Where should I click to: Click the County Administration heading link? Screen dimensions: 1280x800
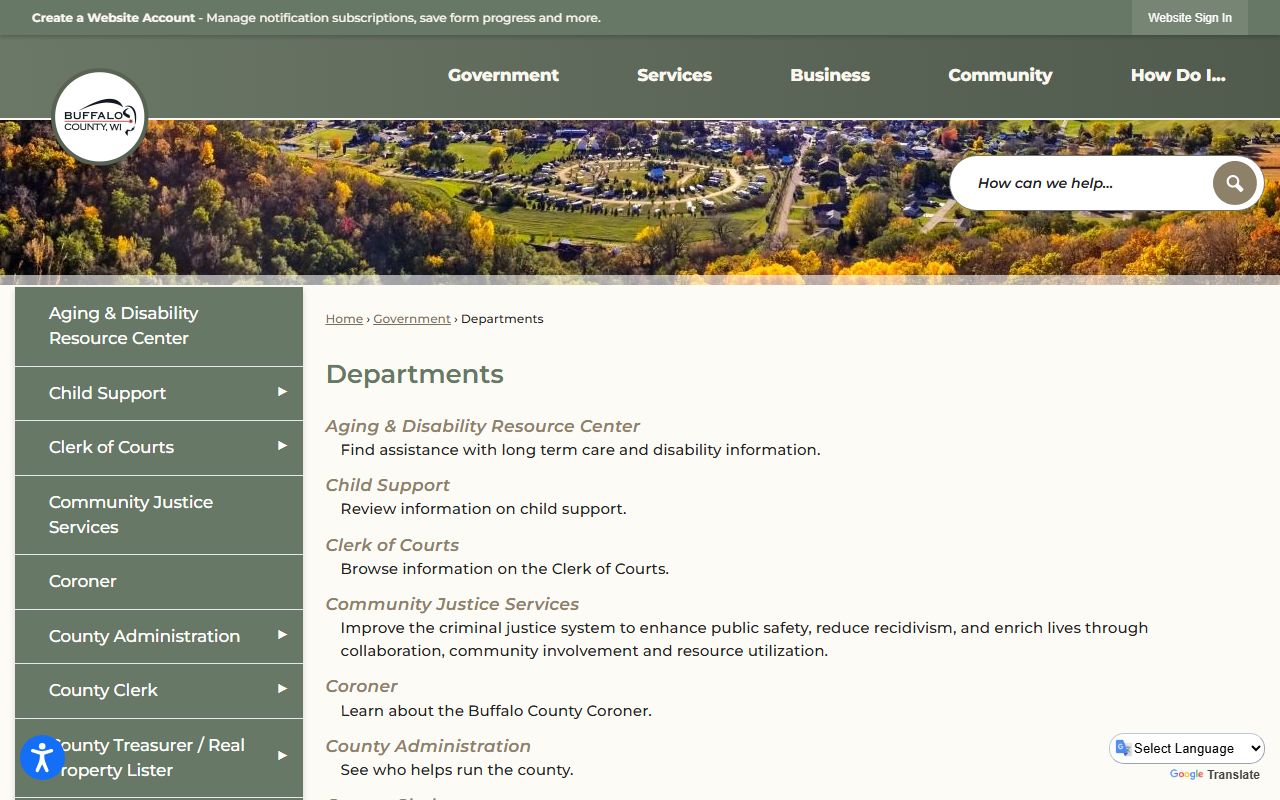(428, 746)
